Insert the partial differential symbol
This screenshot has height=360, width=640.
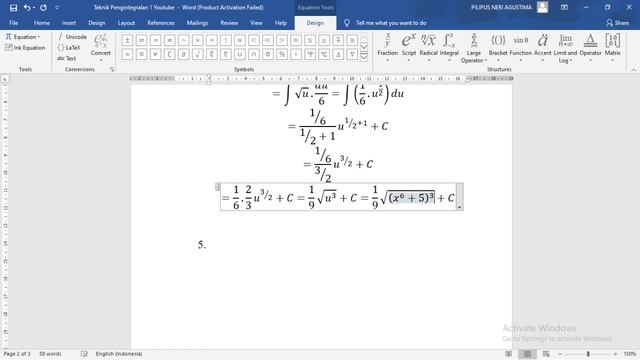click(183, 54)
